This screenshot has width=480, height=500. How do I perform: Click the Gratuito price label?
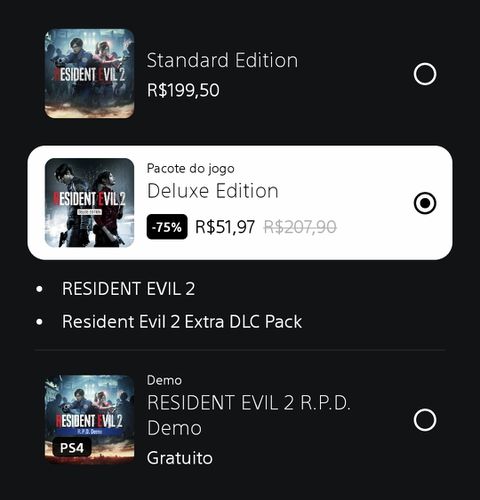click(180, 458)
